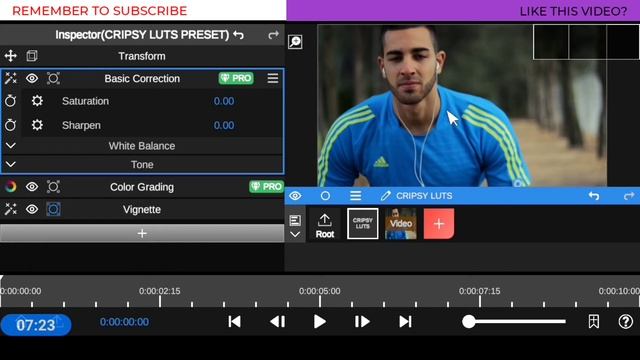Viewport: 640px width, 360px height.
Task: Undo in the Inspector header
Action: [238, 35]
